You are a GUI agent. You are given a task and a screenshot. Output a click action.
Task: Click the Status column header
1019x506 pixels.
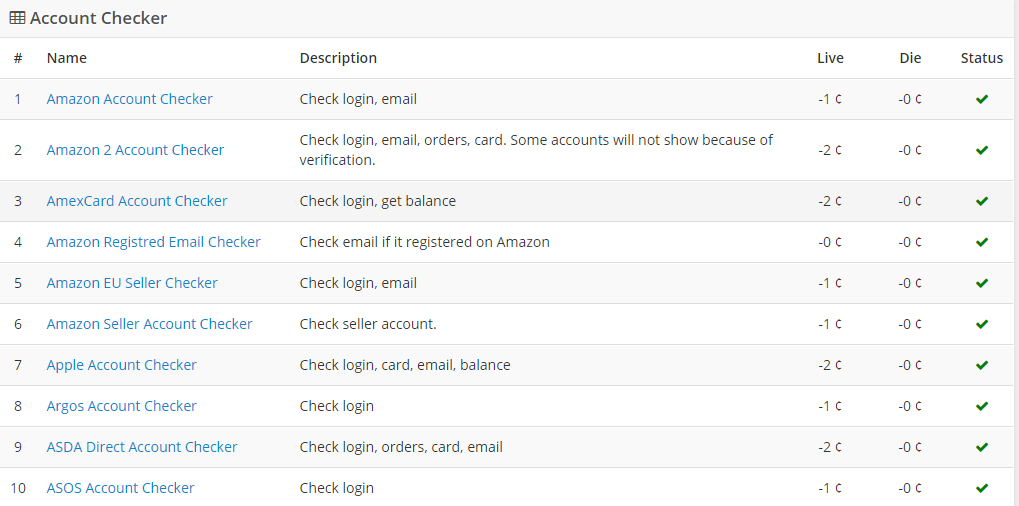[981, 58]
